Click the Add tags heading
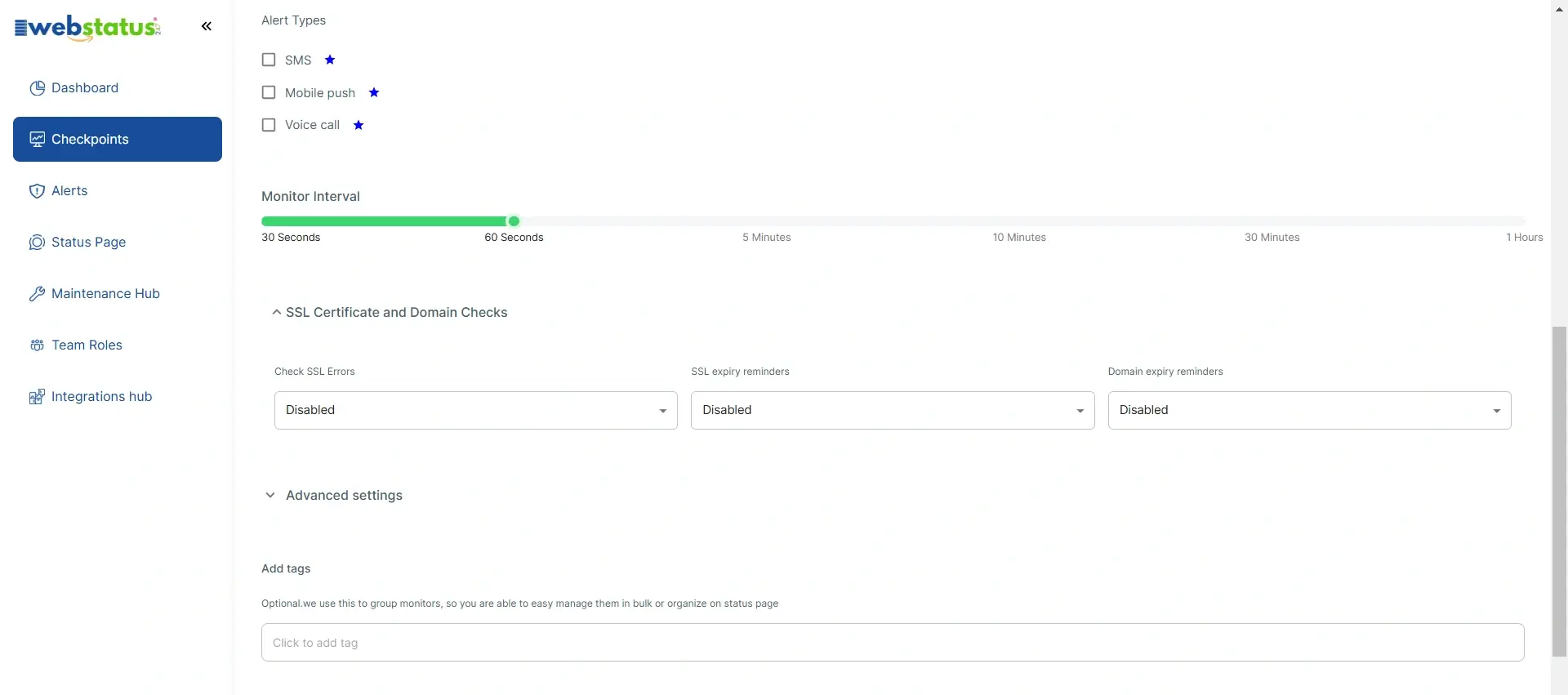The width and height of the screenshot is (1568, 695). (x=286, y=568)
